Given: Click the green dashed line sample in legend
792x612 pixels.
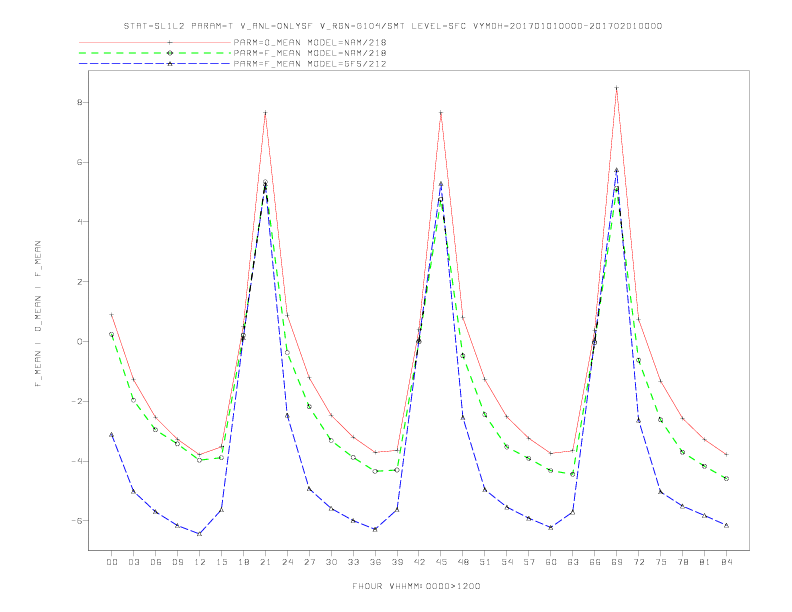Looking at the screenshot, I should point(155,53).
